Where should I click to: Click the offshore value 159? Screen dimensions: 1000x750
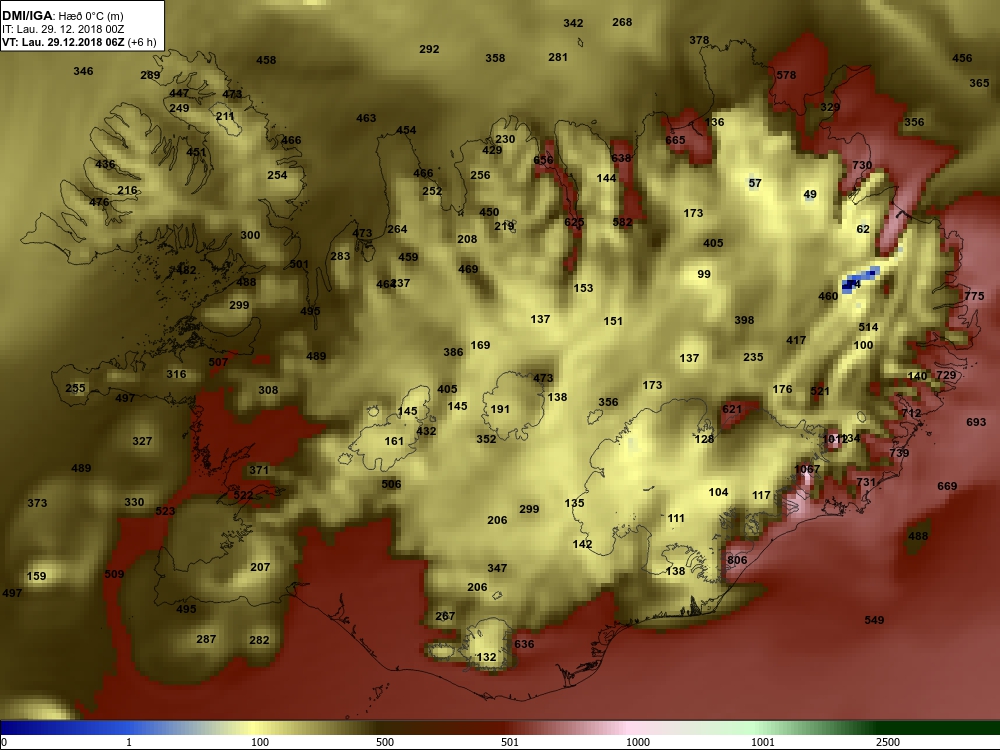tap(36, 576)
